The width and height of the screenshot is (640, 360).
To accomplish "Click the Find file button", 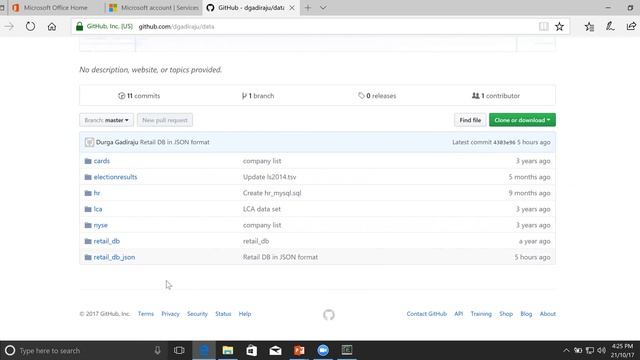I will click(470, 120).
